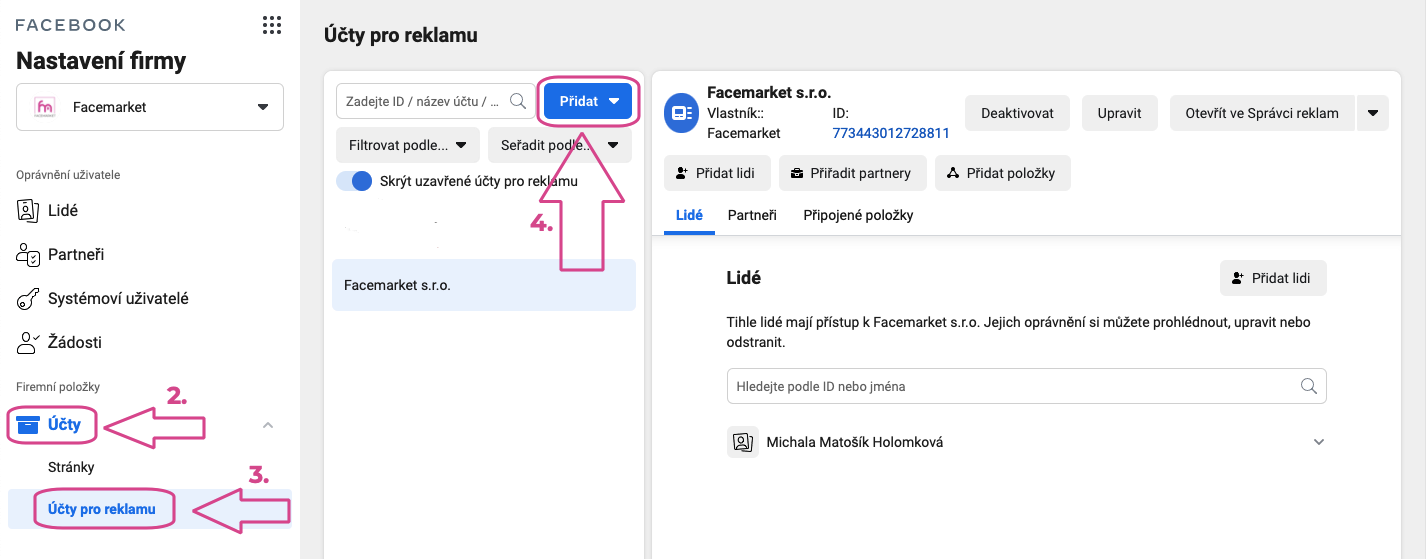Click the Facemarket s.r.o. ad account avatar icon
The height and width of the screenshot is (559, 1426).
tap(682, 113)
